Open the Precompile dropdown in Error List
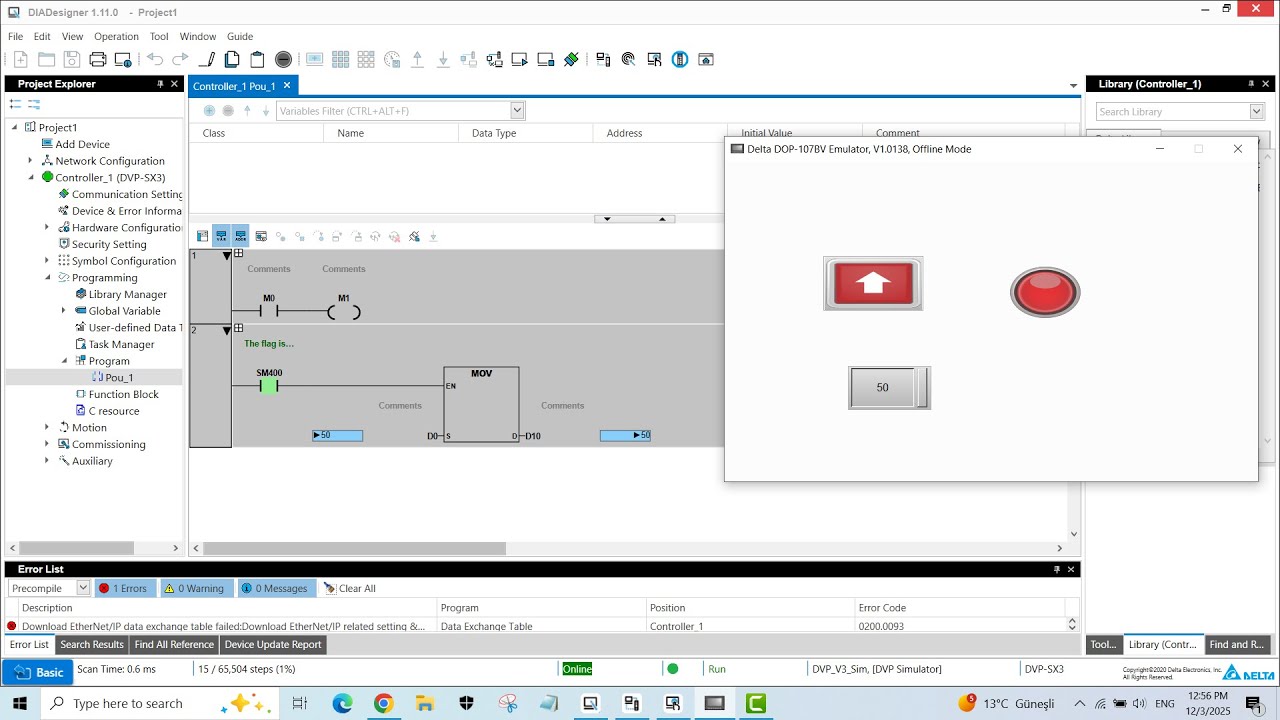Viewport: 1280px width, 720px height. pyautogui.click(x=83, y=588)
